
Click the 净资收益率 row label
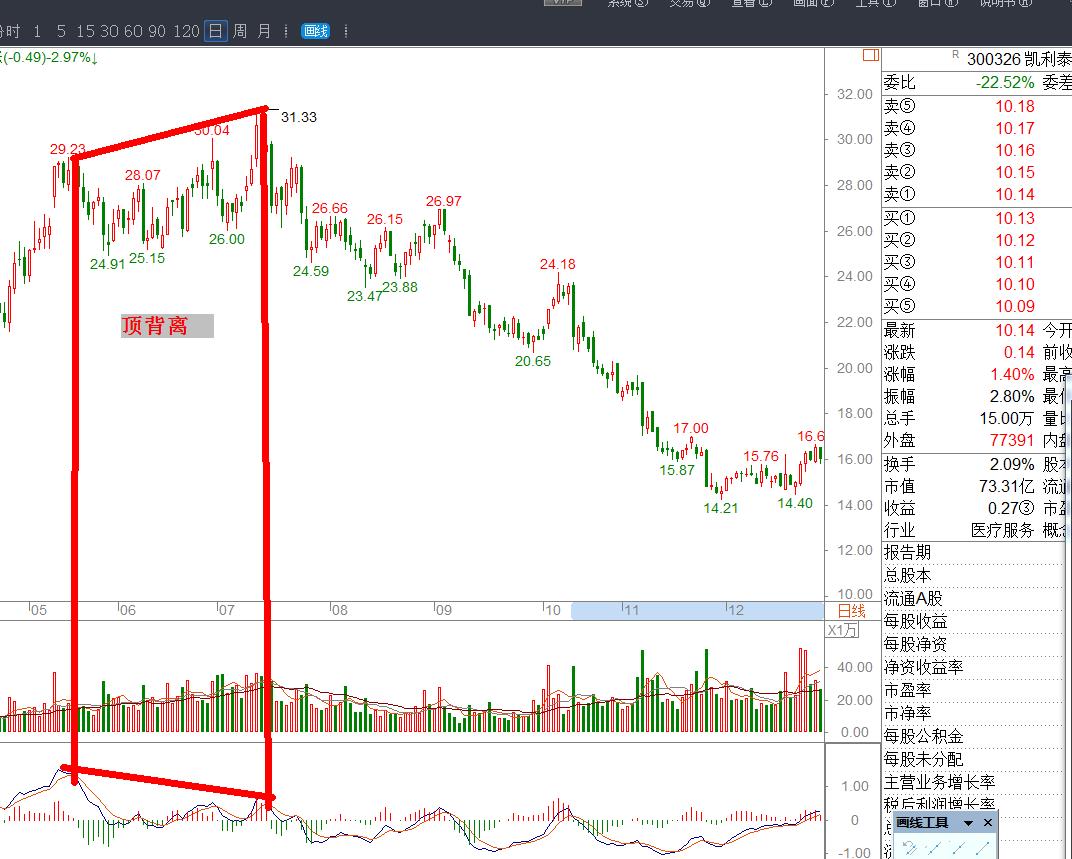(x=924, y=667)
